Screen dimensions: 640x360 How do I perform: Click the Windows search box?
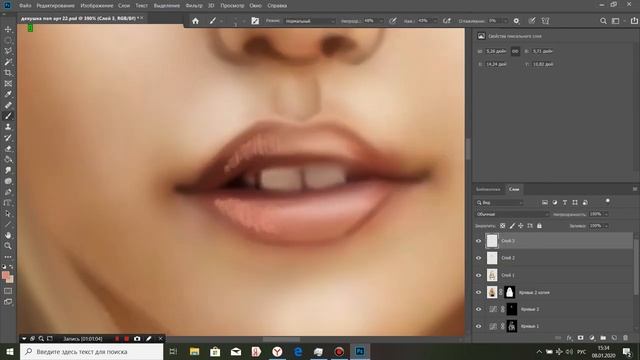tap(91, 351)
